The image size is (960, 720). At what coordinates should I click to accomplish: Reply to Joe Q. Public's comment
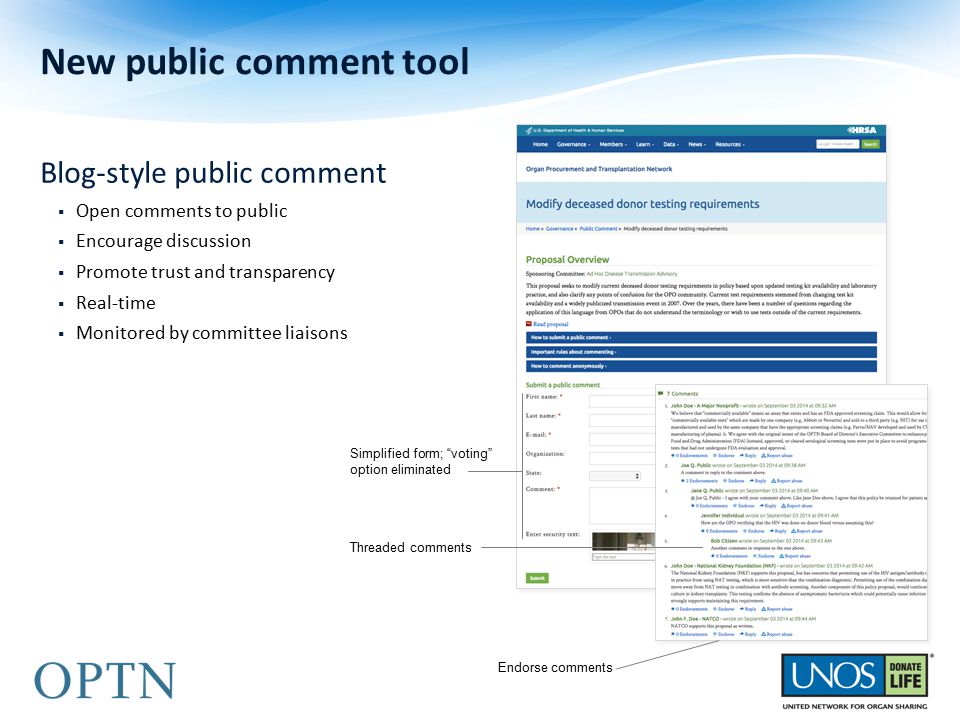coord(758,481)
